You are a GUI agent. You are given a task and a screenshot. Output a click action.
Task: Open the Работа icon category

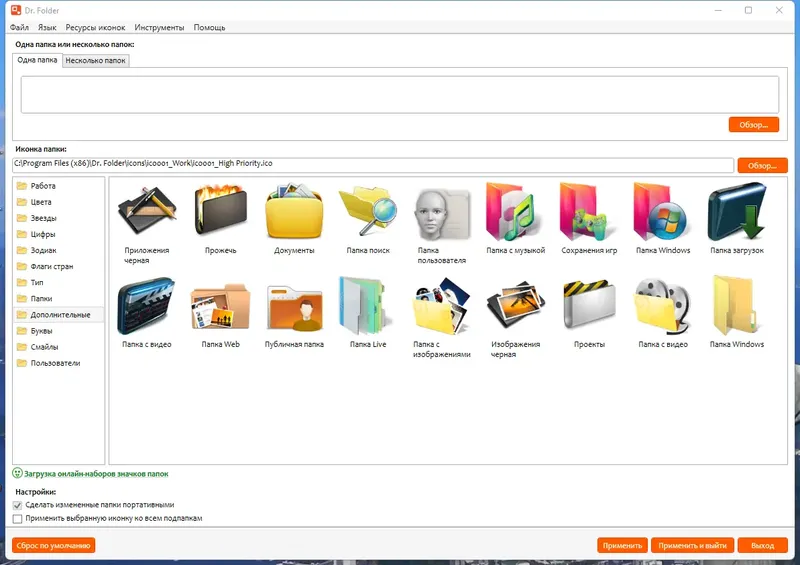(x=58, y=186)
